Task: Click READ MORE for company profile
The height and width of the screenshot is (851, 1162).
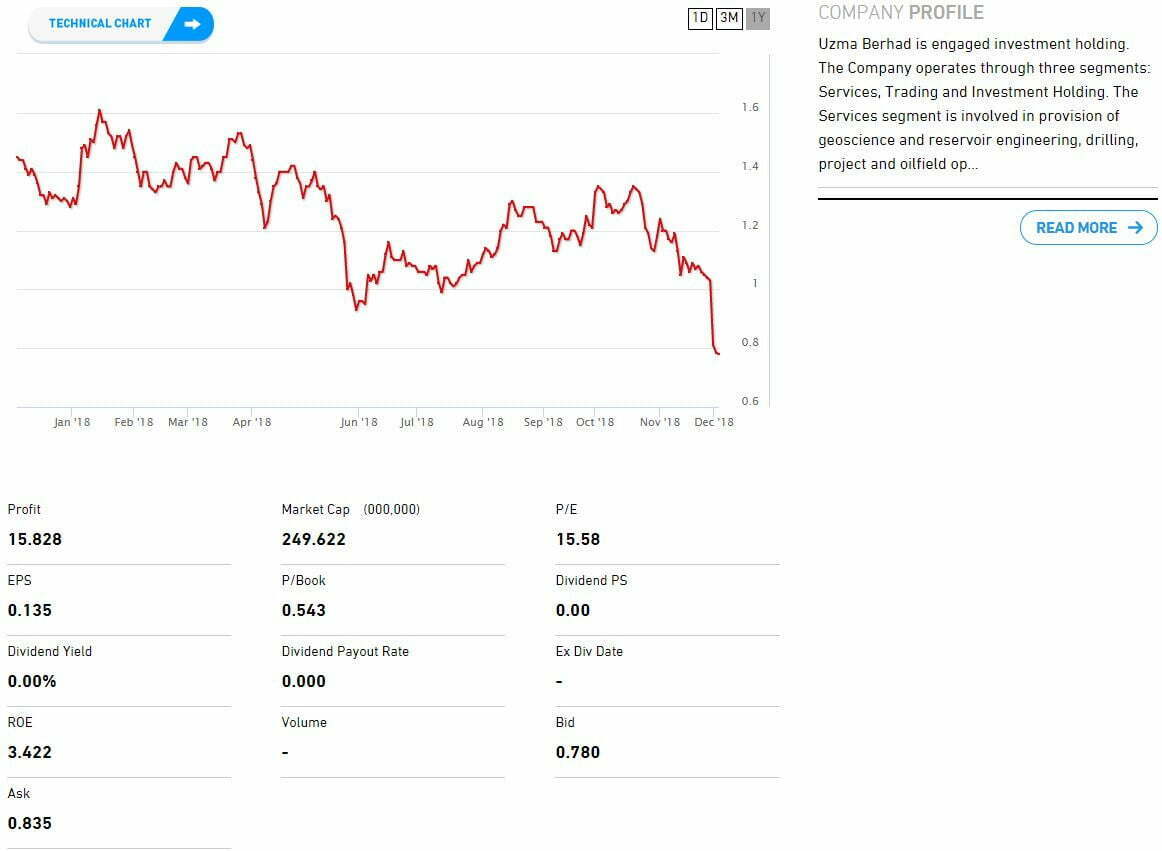Action: (x=1076, y=228)
